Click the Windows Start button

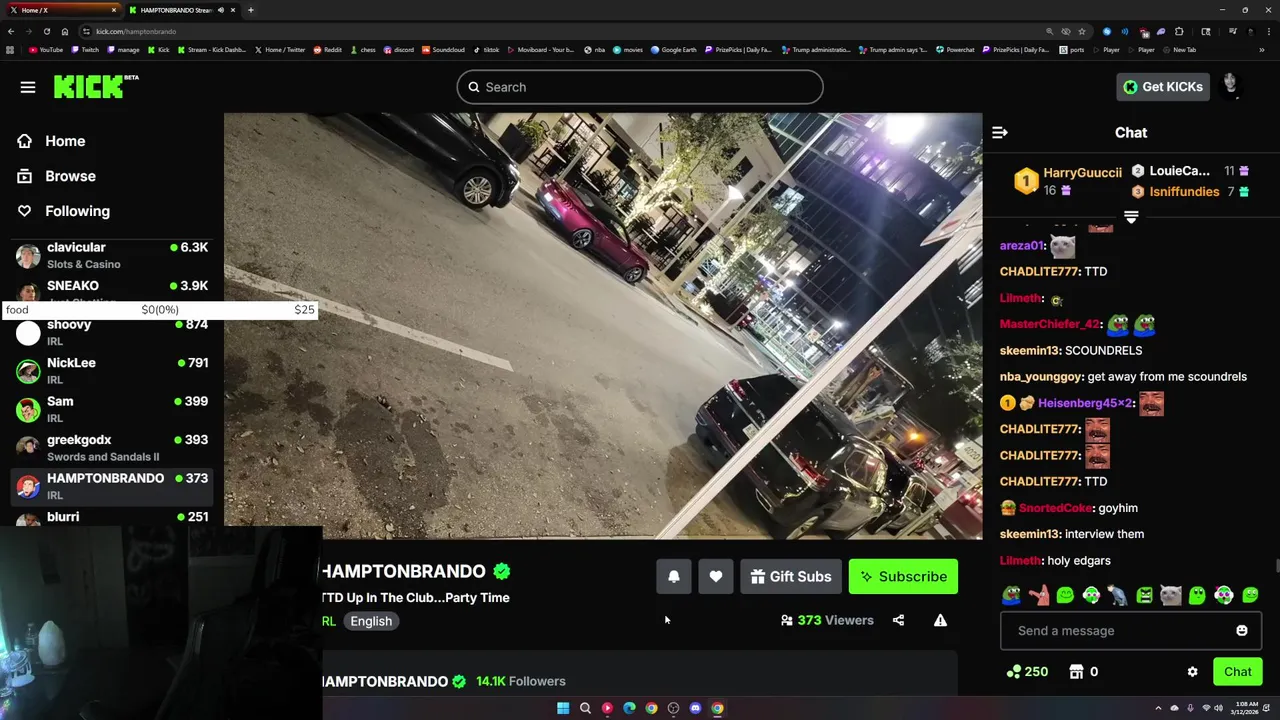point(563,708)
